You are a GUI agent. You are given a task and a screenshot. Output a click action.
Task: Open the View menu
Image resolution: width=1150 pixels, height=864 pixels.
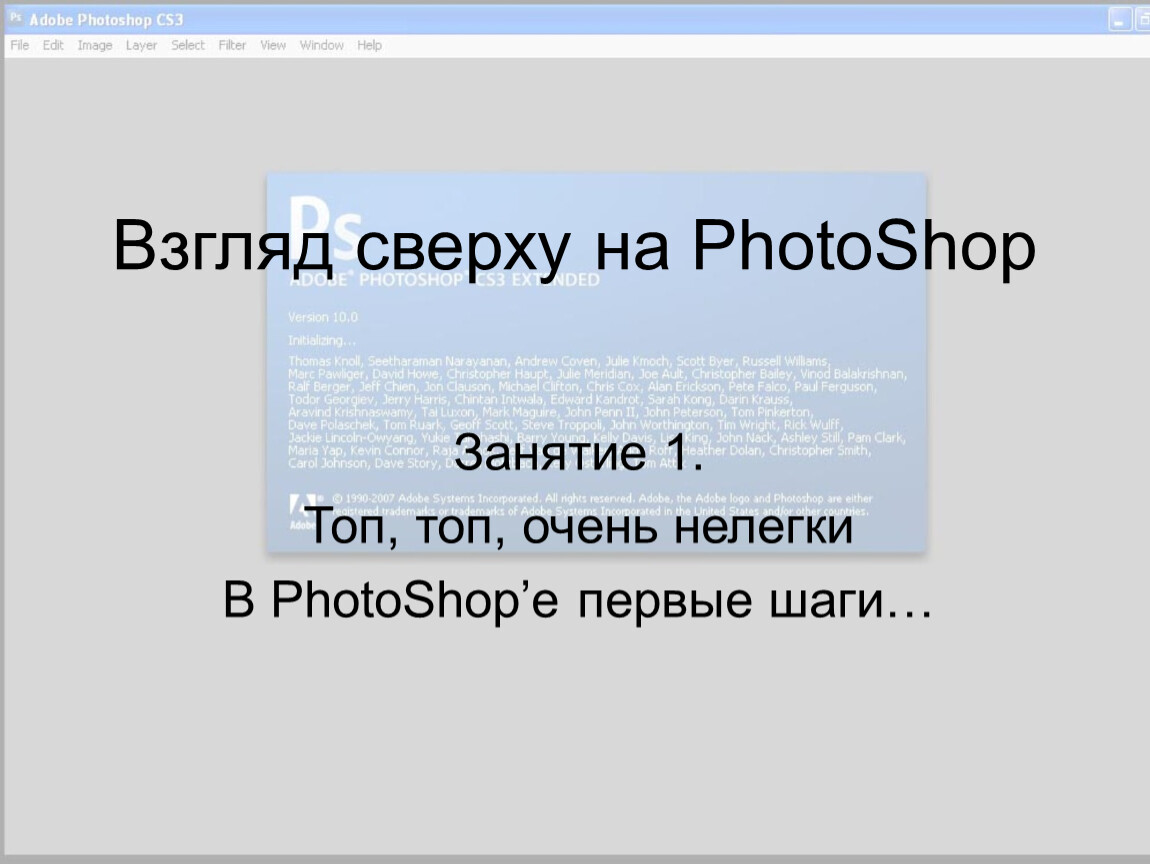click(x=273, y=45)
